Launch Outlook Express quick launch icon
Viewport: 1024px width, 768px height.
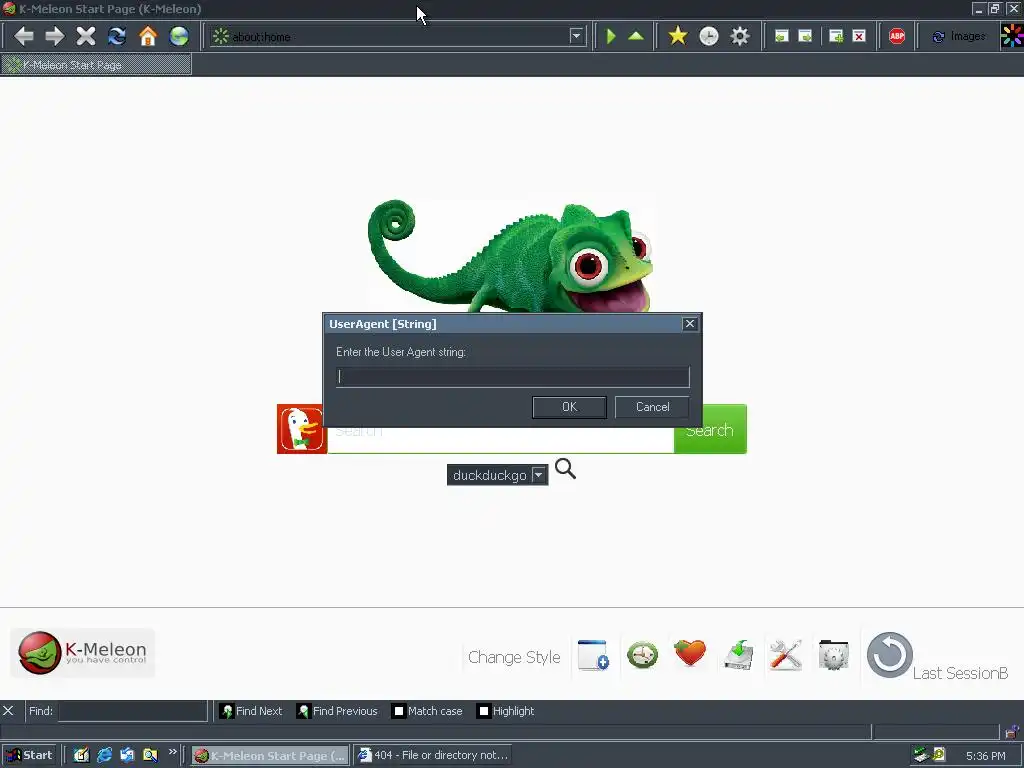click(127, 755)
